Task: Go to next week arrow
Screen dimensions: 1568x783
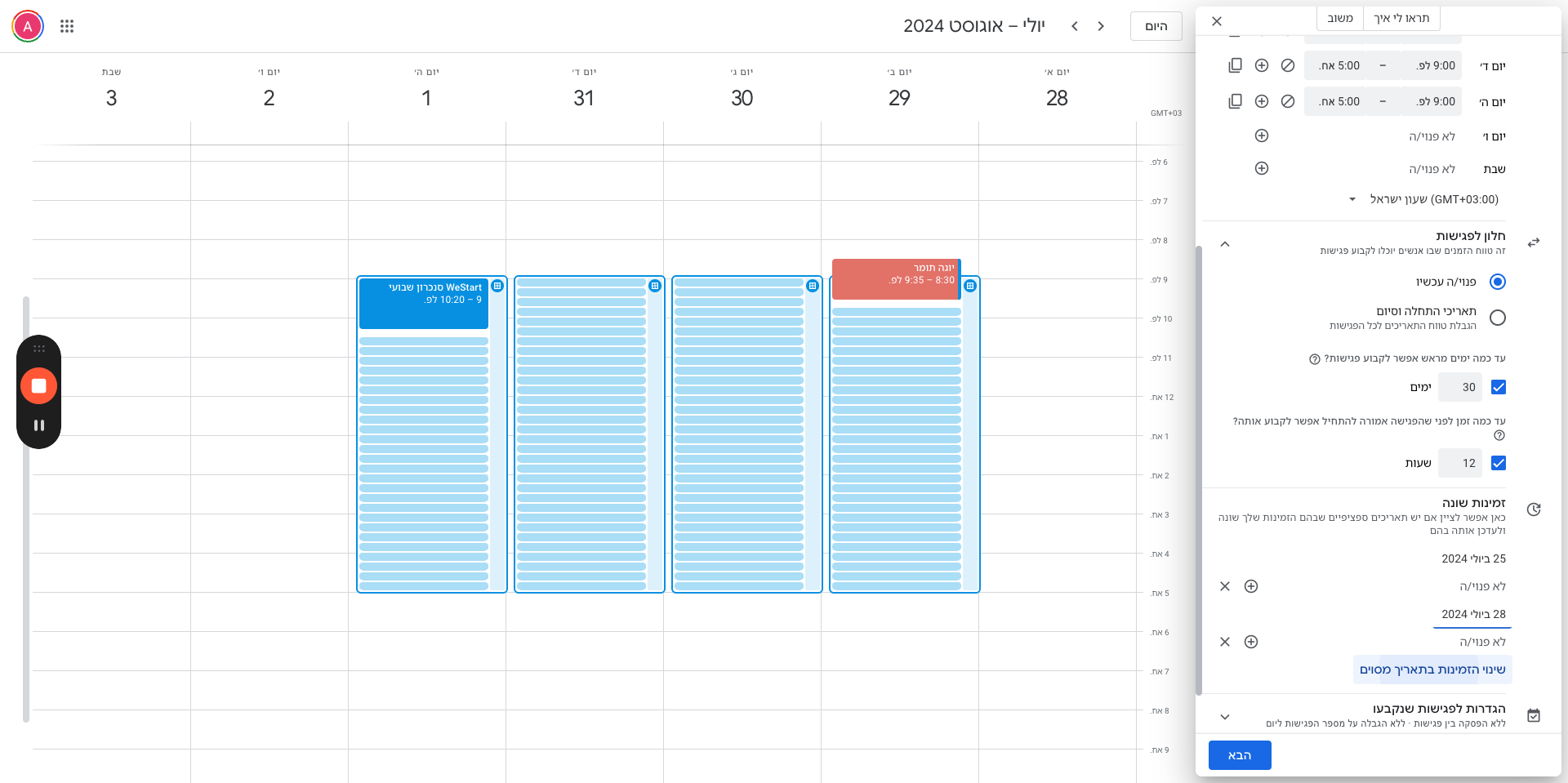Action: click(1075, 26)
